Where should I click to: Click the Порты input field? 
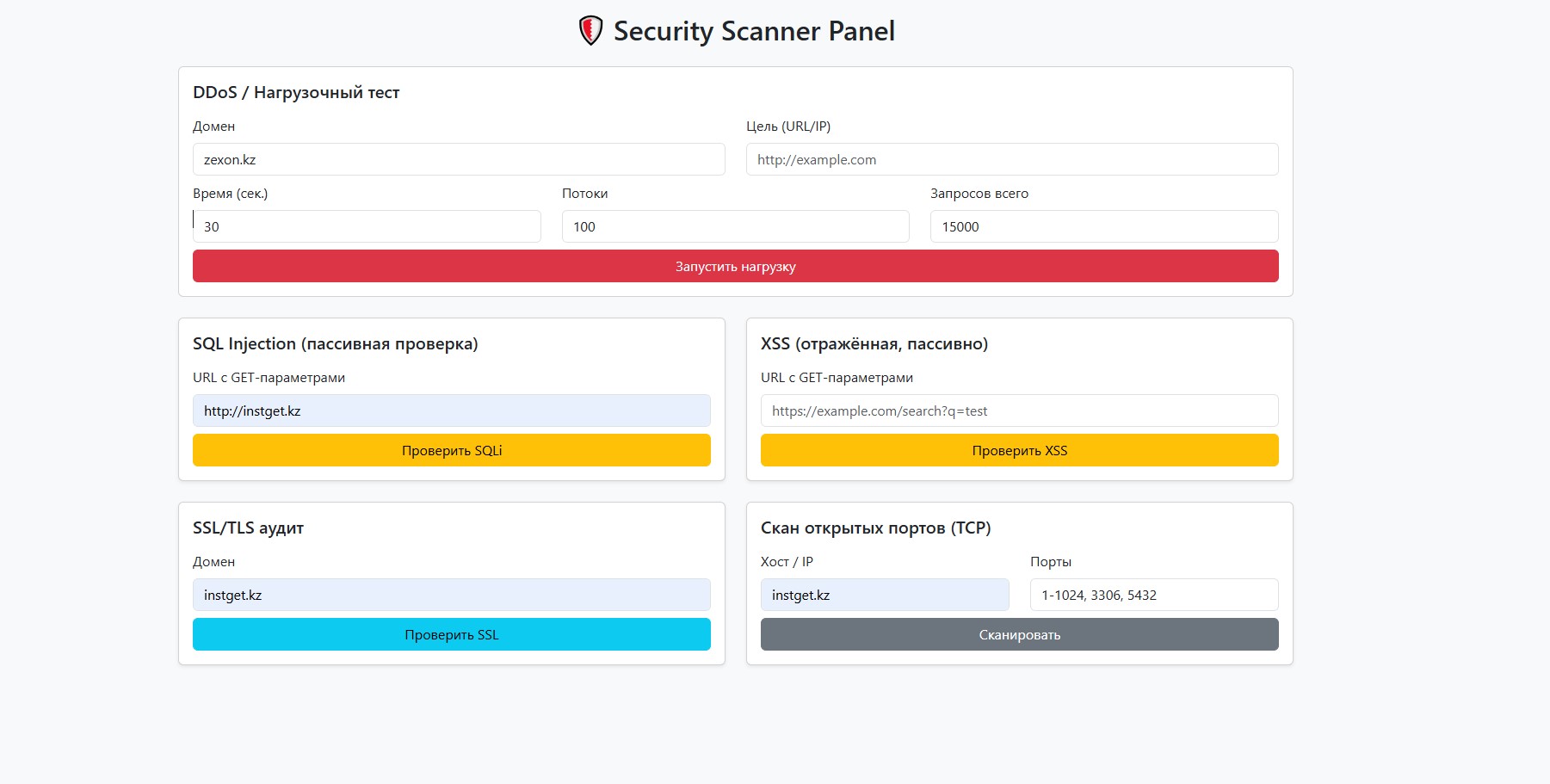pyautogui.click(x=1153, y=595)
